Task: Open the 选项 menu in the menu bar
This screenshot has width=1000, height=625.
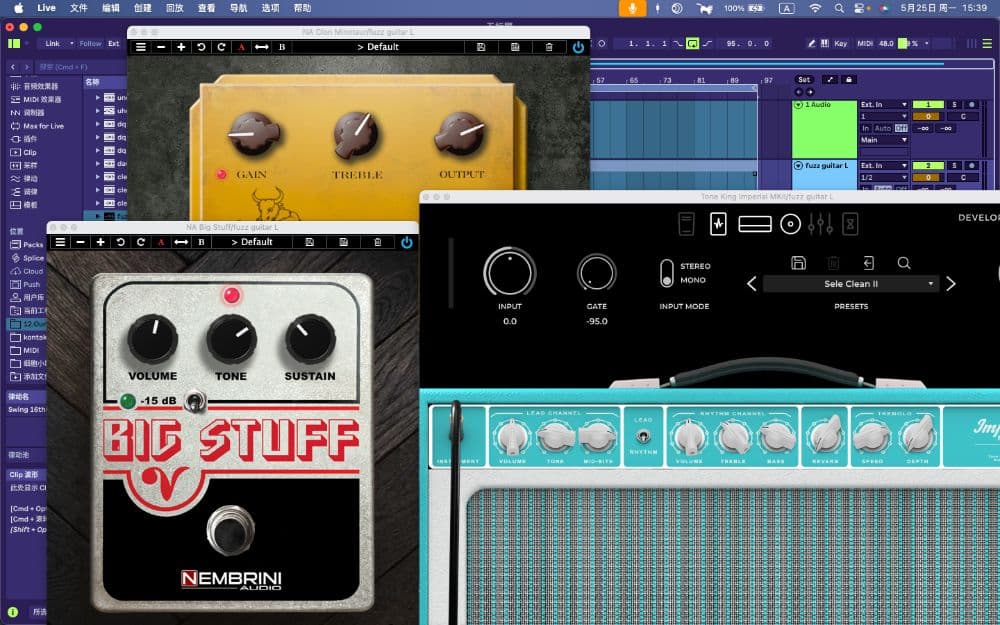Action: 270,8
